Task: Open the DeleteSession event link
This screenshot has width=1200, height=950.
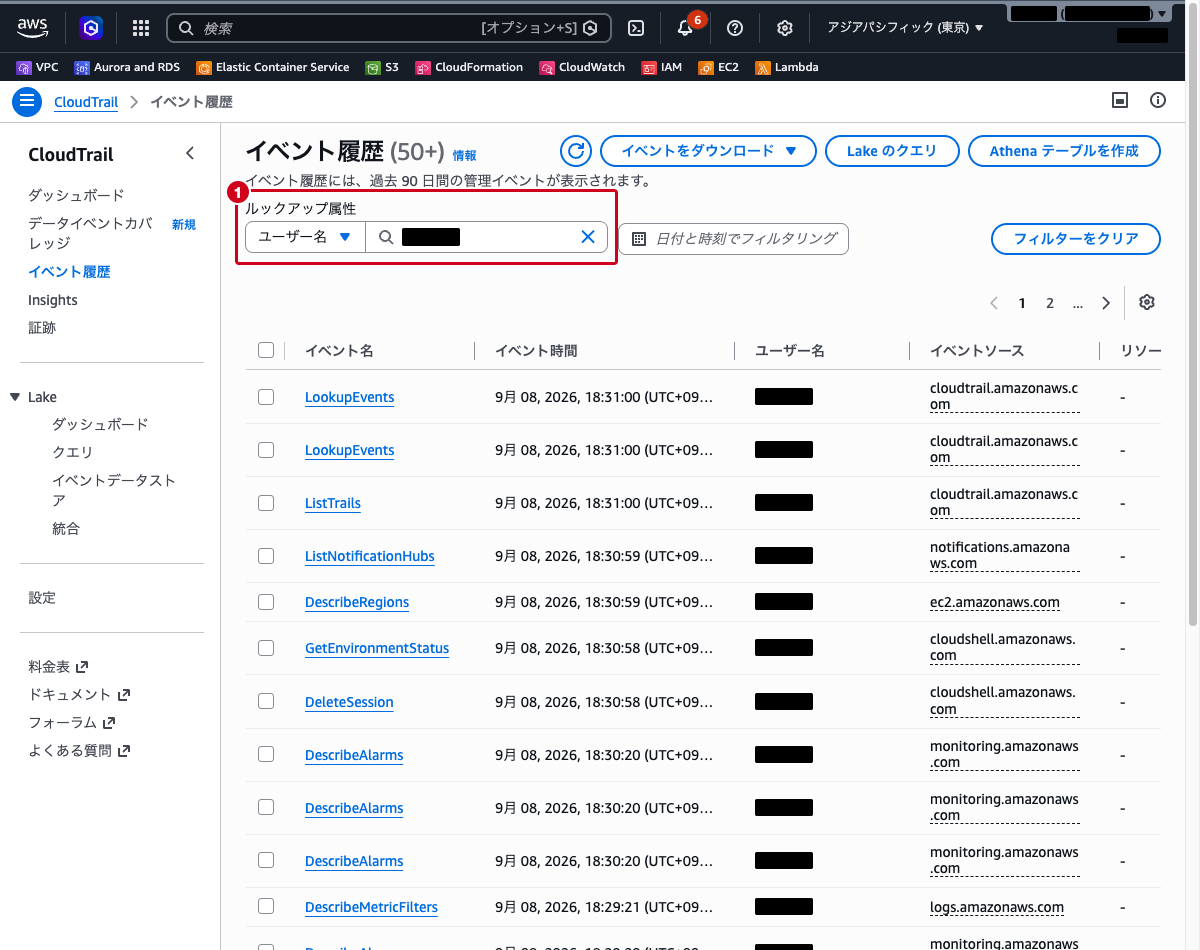Action: click(349, 702)
